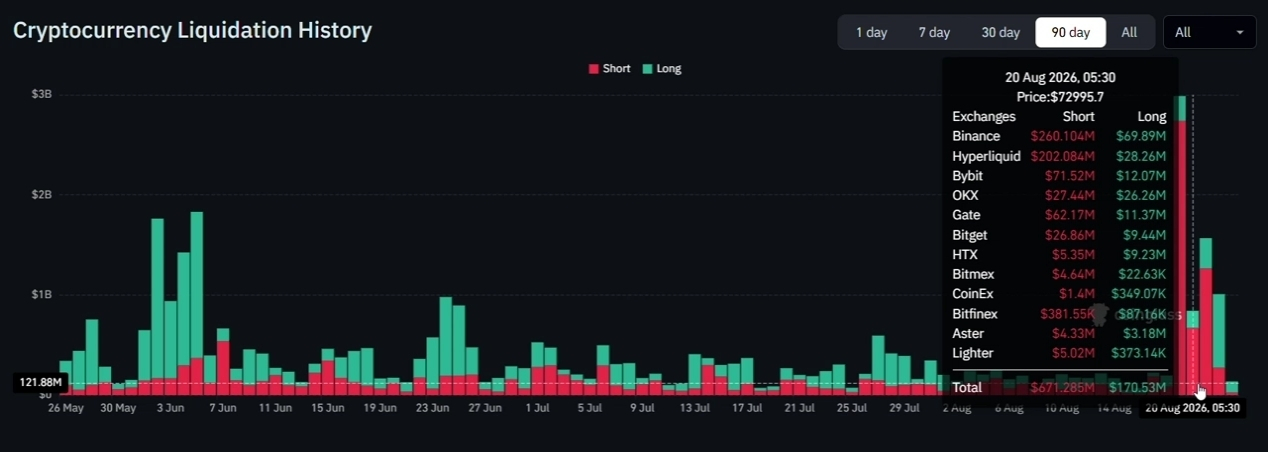Select the 90 day range tab
1268x452 pixels.
[x=1070, y=32]
